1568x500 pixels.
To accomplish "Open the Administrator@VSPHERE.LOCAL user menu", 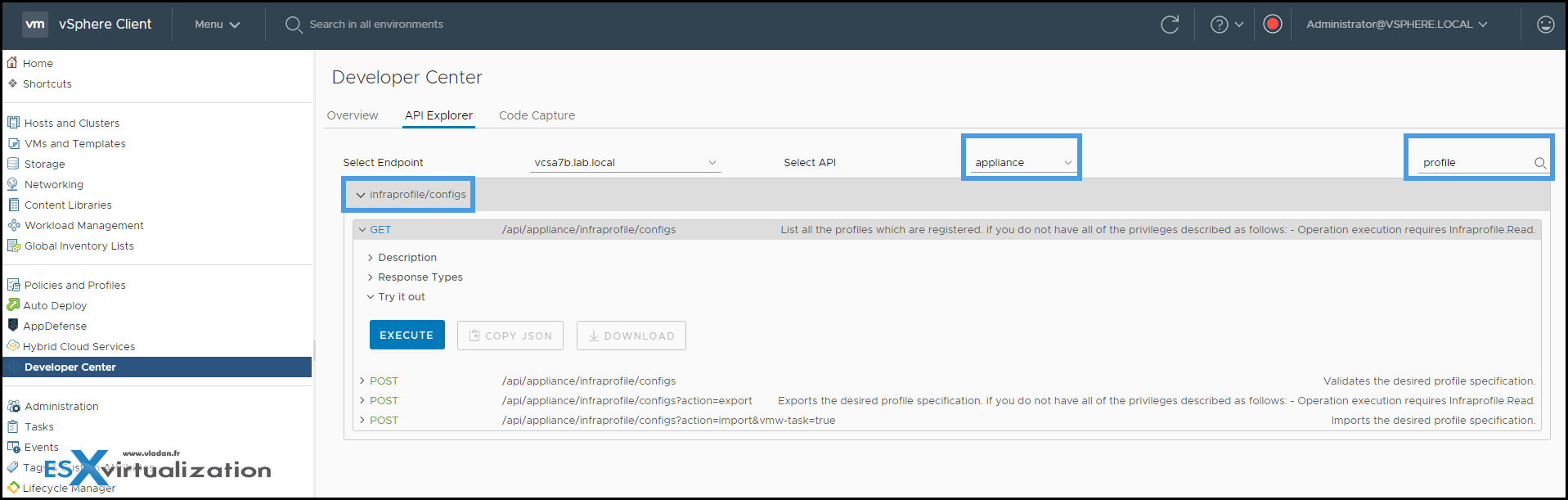I will pyautogui.click(x=1397, y=25).
